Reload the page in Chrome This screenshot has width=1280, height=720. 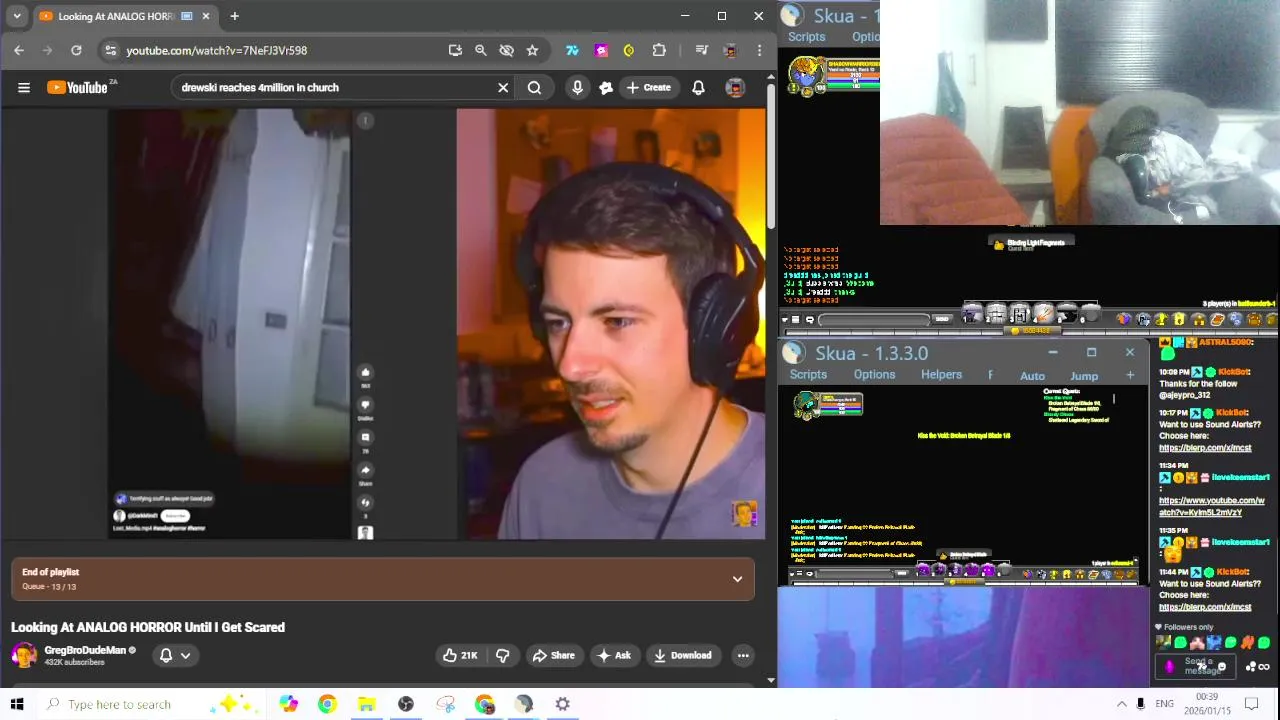(x=76, y=50)
